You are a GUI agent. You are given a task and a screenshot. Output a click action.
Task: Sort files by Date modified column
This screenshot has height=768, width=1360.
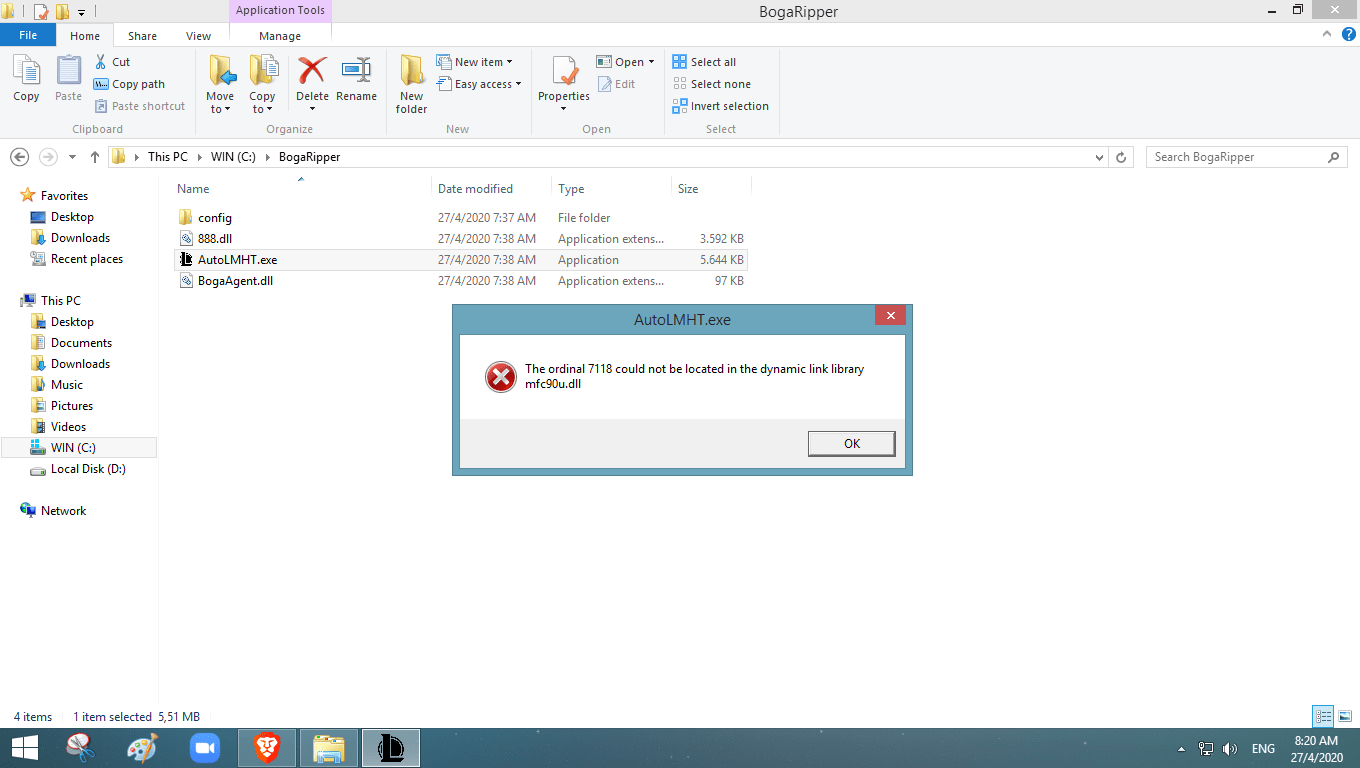[x=475, y=189]
